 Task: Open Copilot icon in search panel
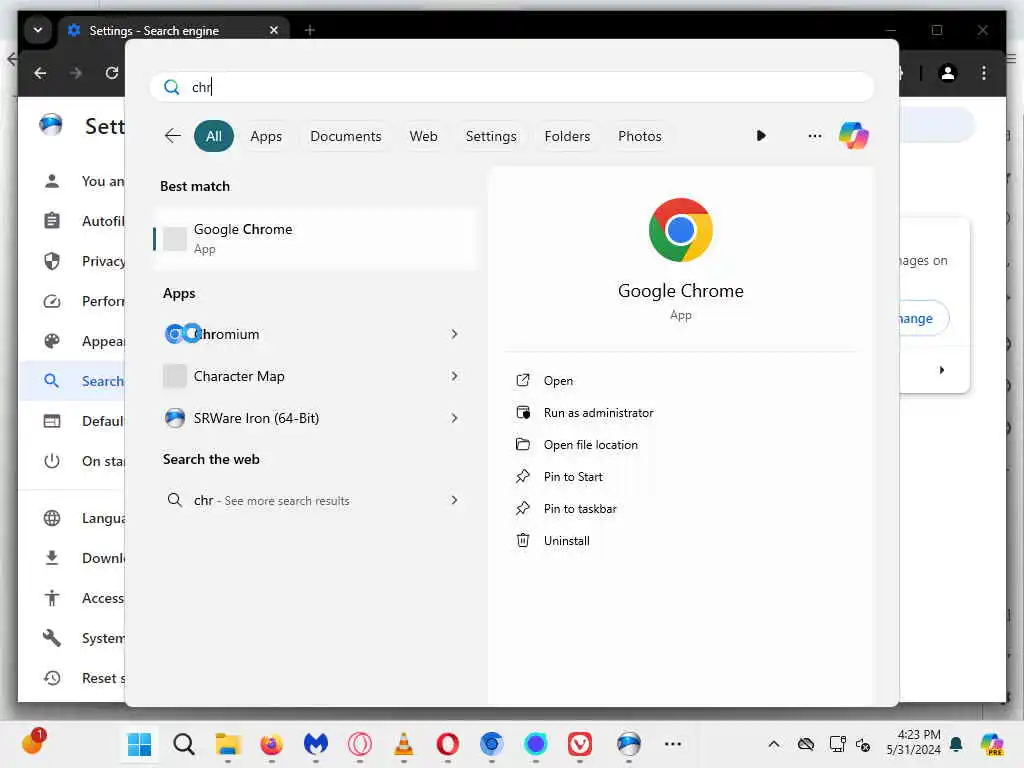click(854, 136)
